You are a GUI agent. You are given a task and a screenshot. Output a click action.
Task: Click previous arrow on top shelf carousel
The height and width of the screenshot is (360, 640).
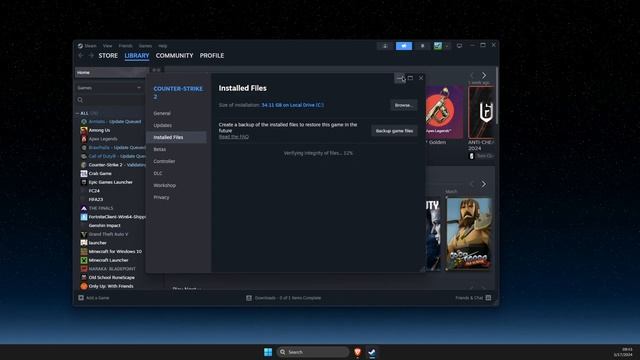[x=472, y=76]
